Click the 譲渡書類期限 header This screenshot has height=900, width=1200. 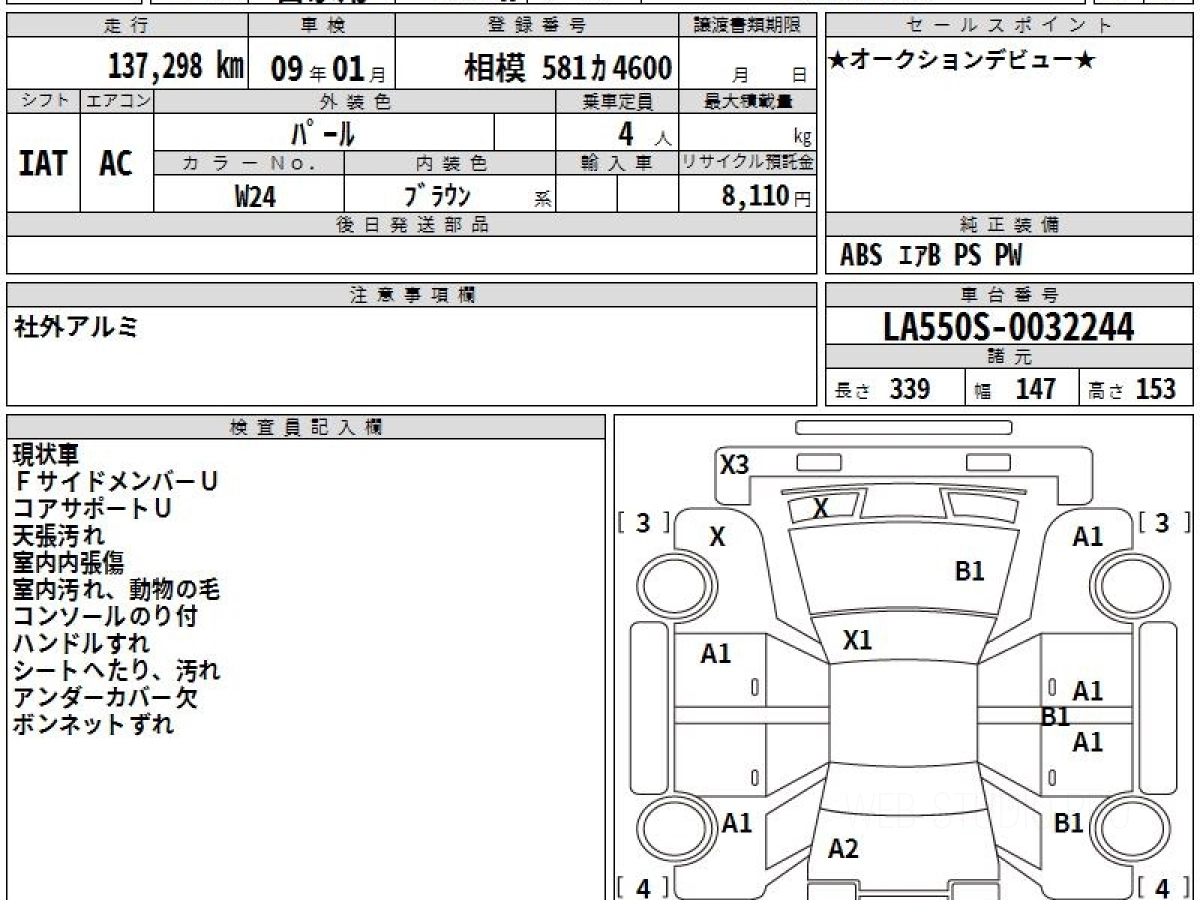coord(748,26)
